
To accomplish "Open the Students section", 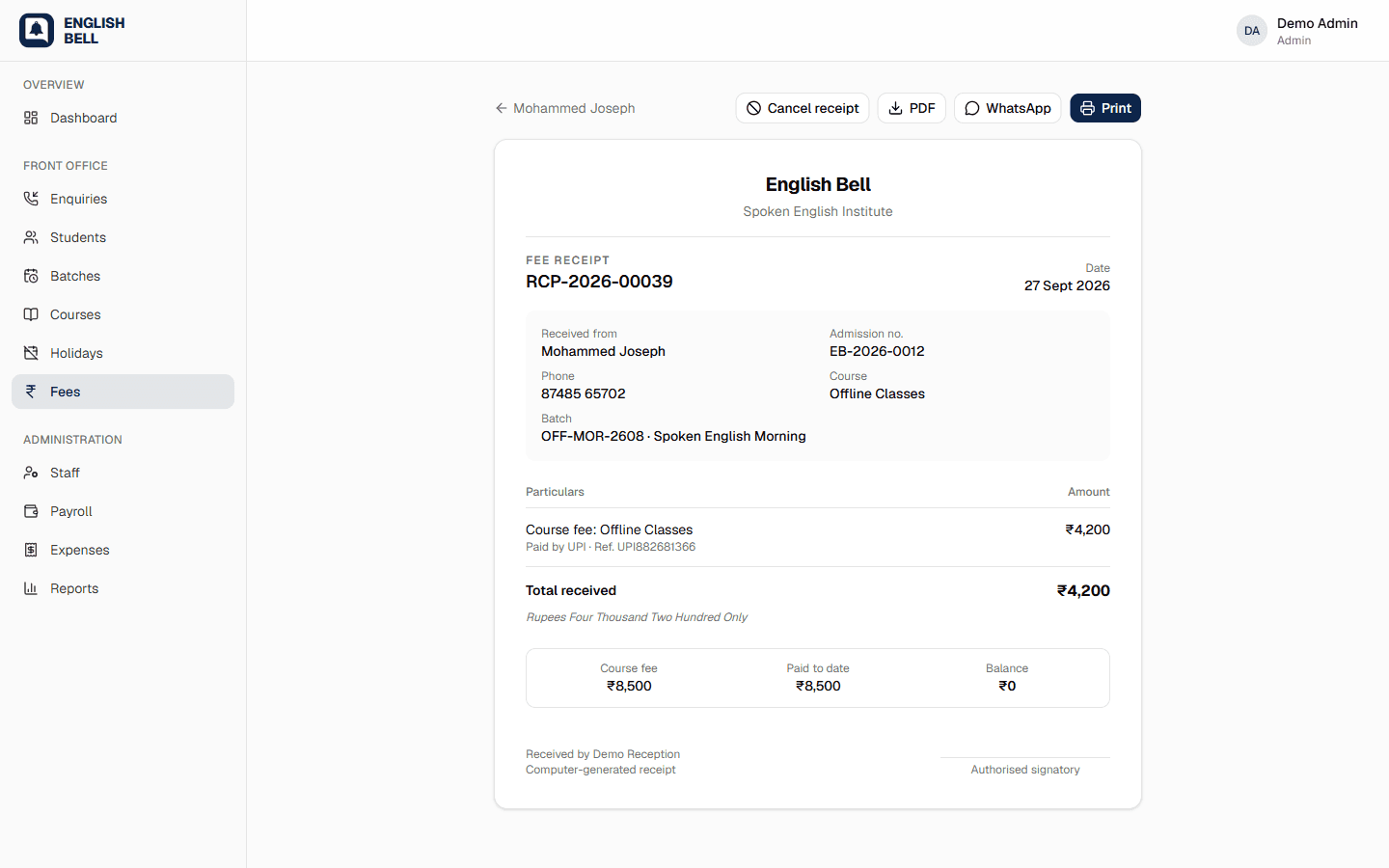I will 123,237.
